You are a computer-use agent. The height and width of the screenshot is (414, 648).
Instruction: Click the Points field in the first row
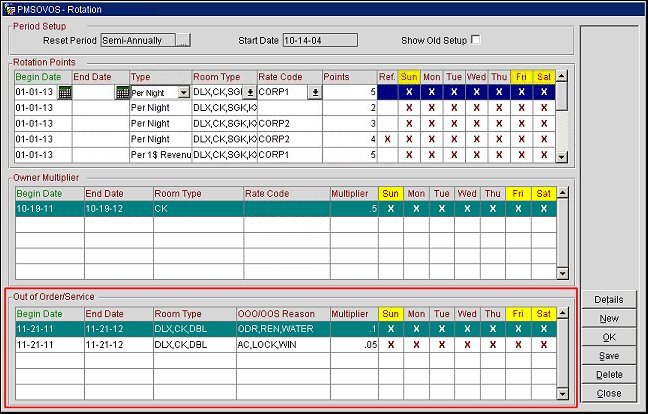click(350, 92)
